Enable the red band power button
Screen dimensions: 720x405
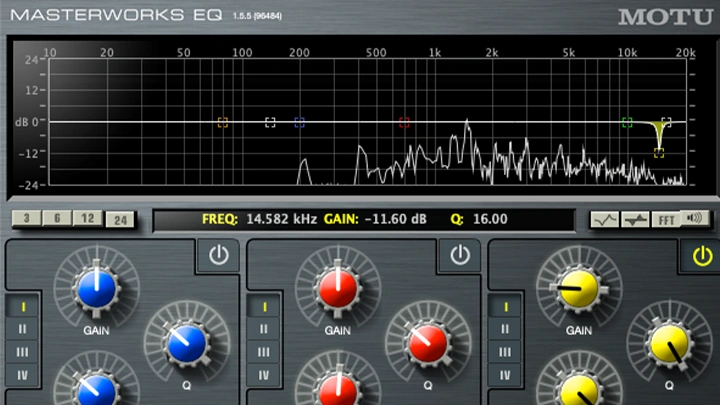[x=460, y=255]
